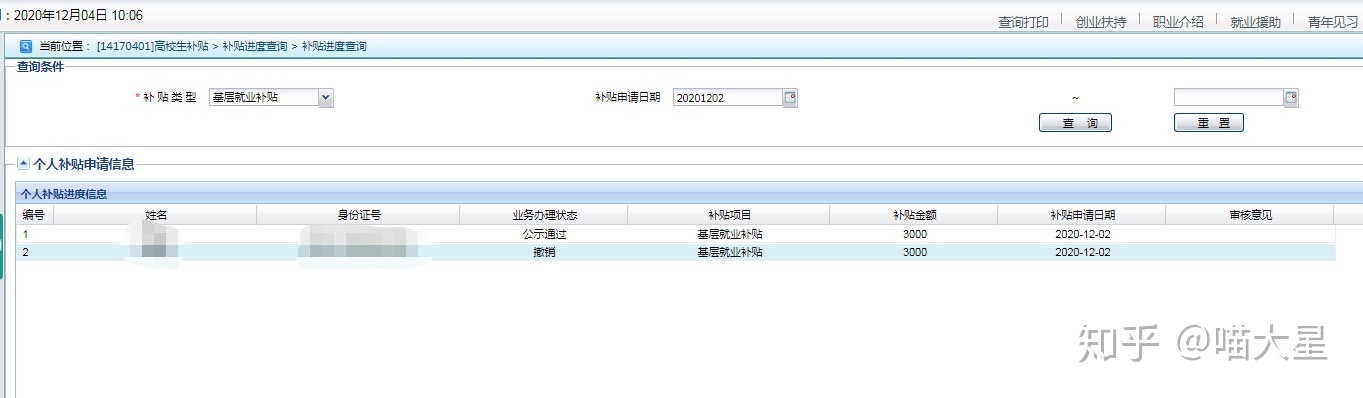Sort by the 编号 column header
The height and width of the screenshot is (398, 1363).
click(x=34, y=215)
